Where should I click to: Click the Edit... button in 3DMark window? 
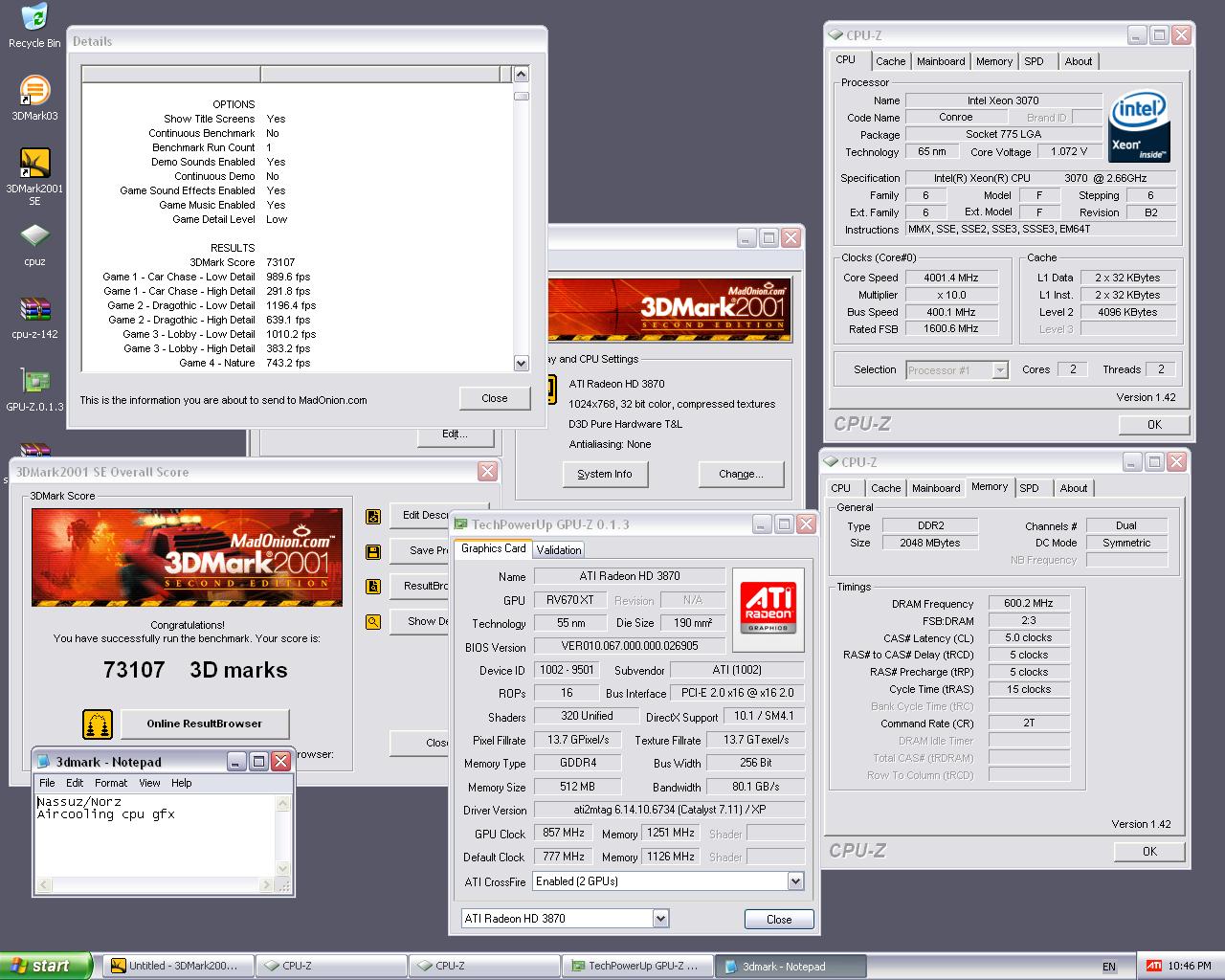click(x=456, y=434)
